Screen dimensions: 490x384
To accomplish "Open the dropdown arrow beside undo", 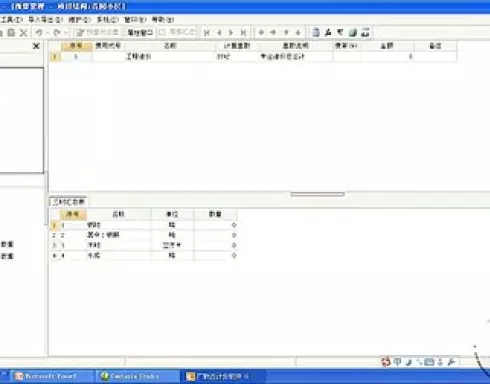I will (48, 33).
